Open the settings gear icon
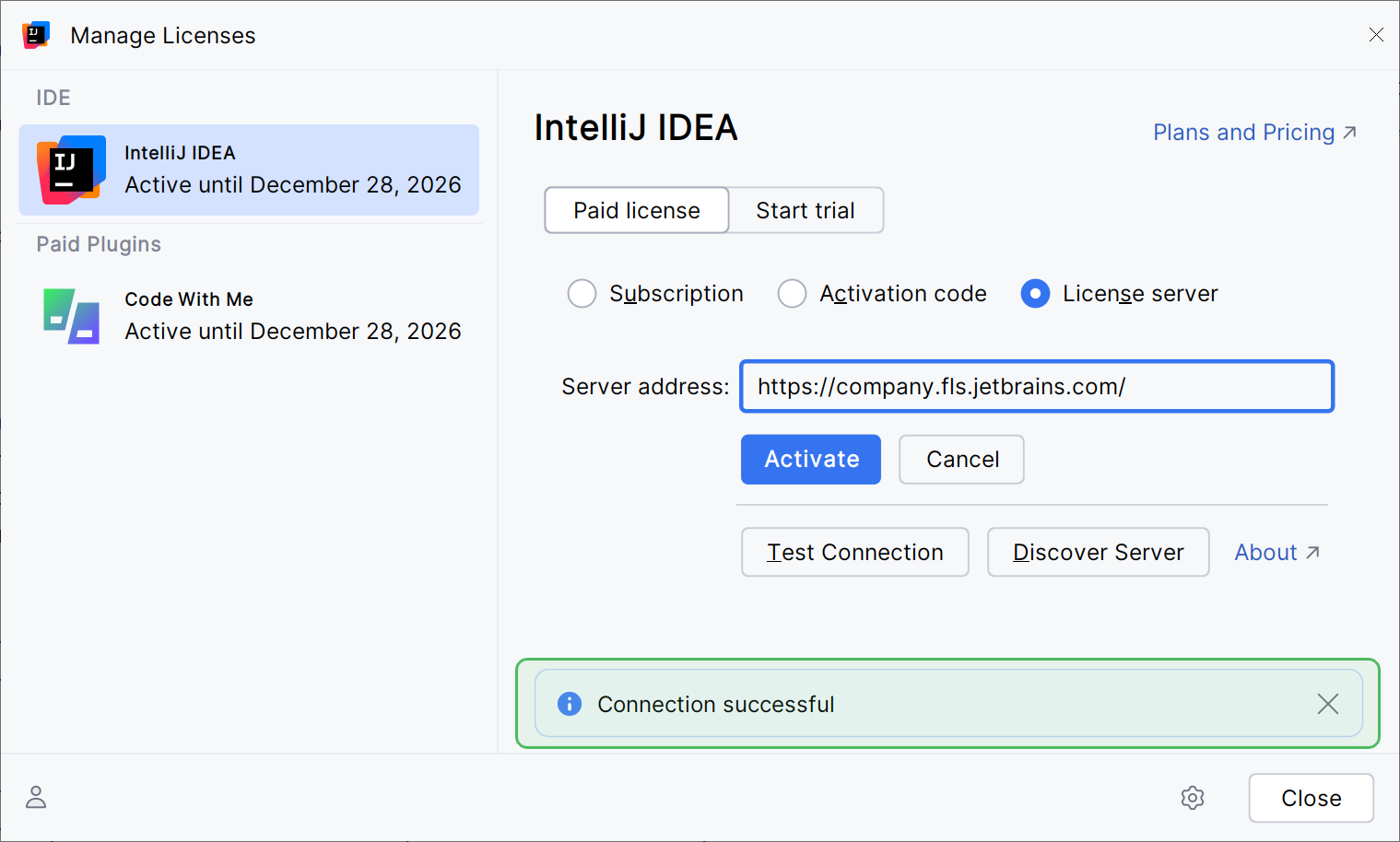The height and width of the screenshot is (842, 1400). (1193, 798)
